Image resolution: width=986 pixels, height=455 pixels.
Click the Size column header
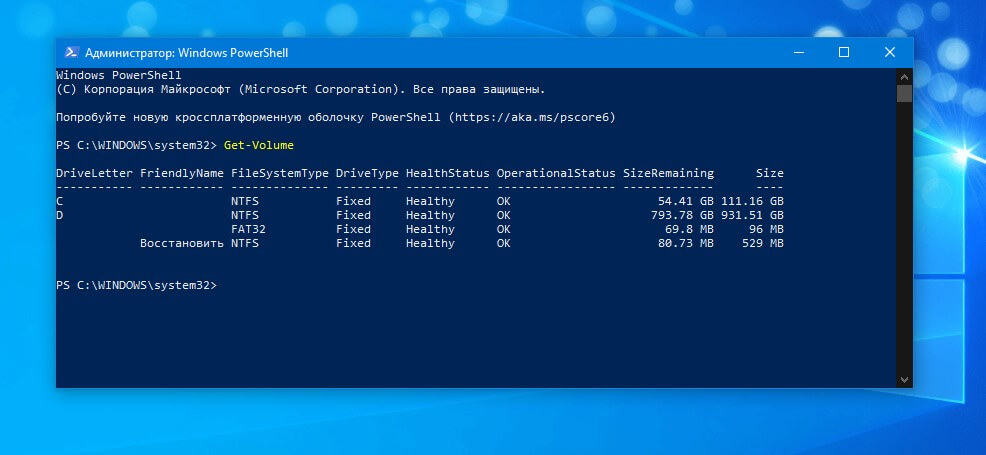(x=770, y=173)
